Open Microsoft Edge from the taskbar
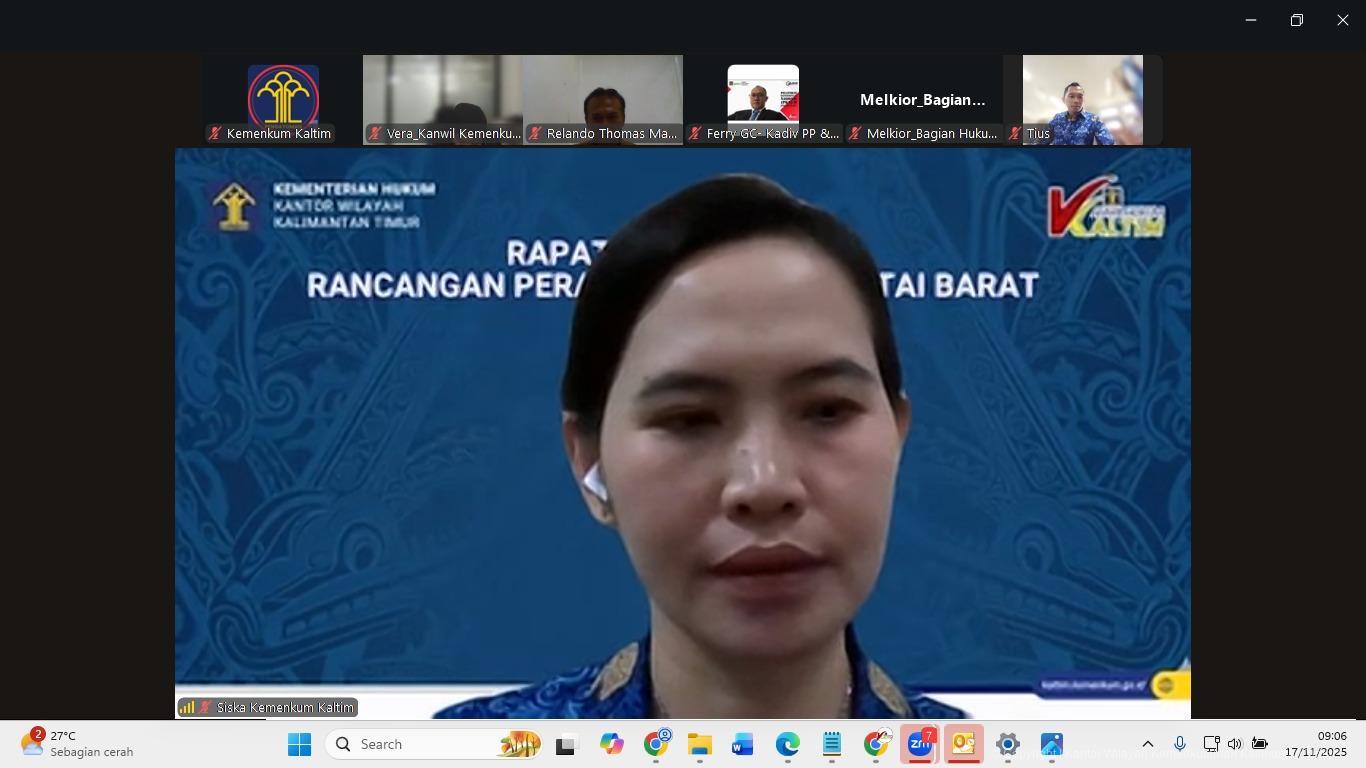Screen dimensions: 1366x768 [x=787, y=744]
